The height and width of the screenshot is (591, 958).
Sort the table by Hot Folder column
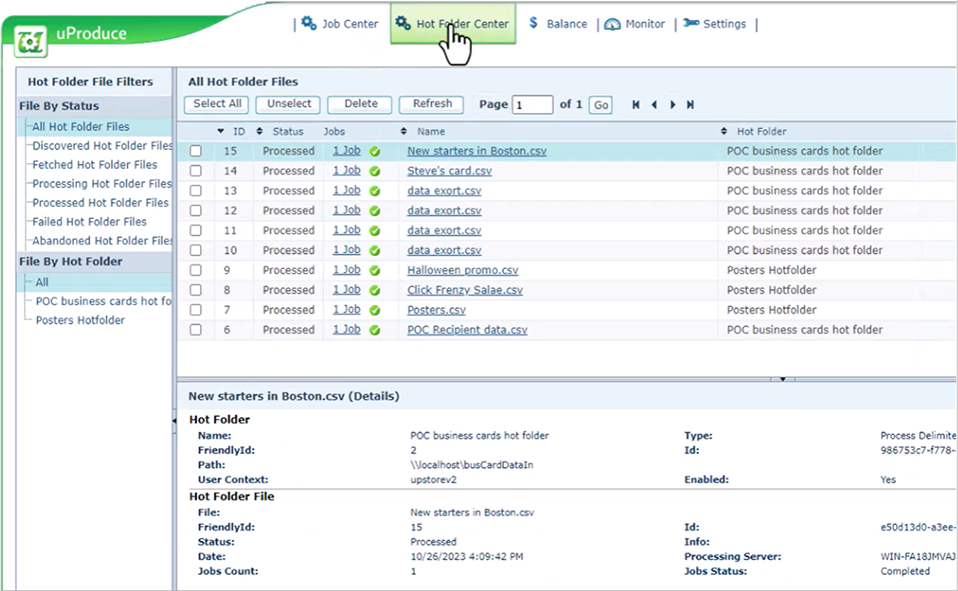click(753, 131)
